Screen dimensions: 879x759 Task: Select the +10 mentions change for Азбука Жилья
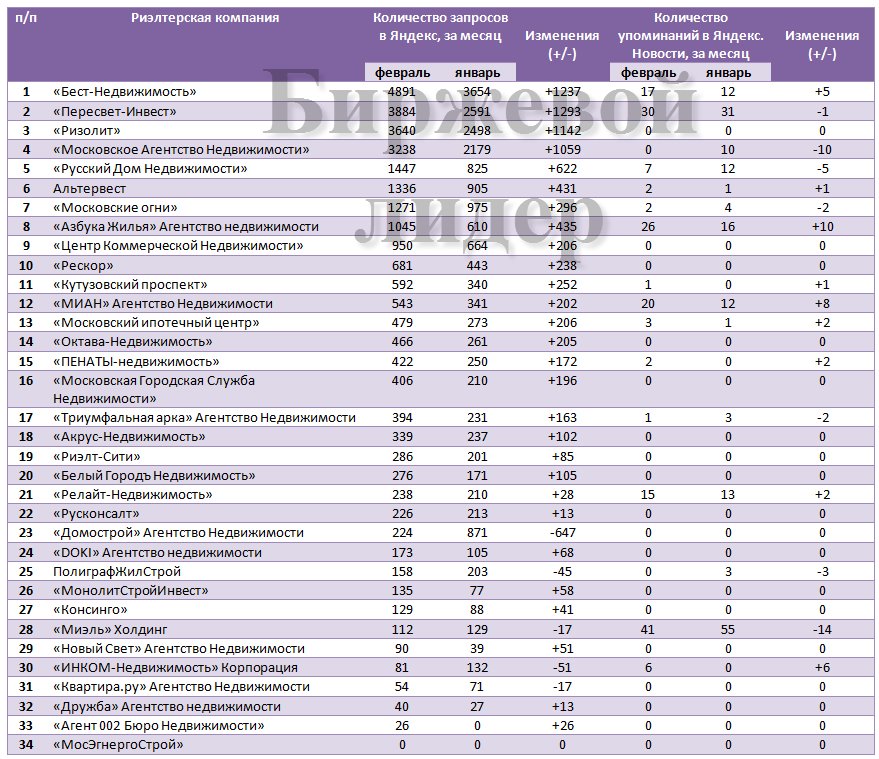point(822,226)
